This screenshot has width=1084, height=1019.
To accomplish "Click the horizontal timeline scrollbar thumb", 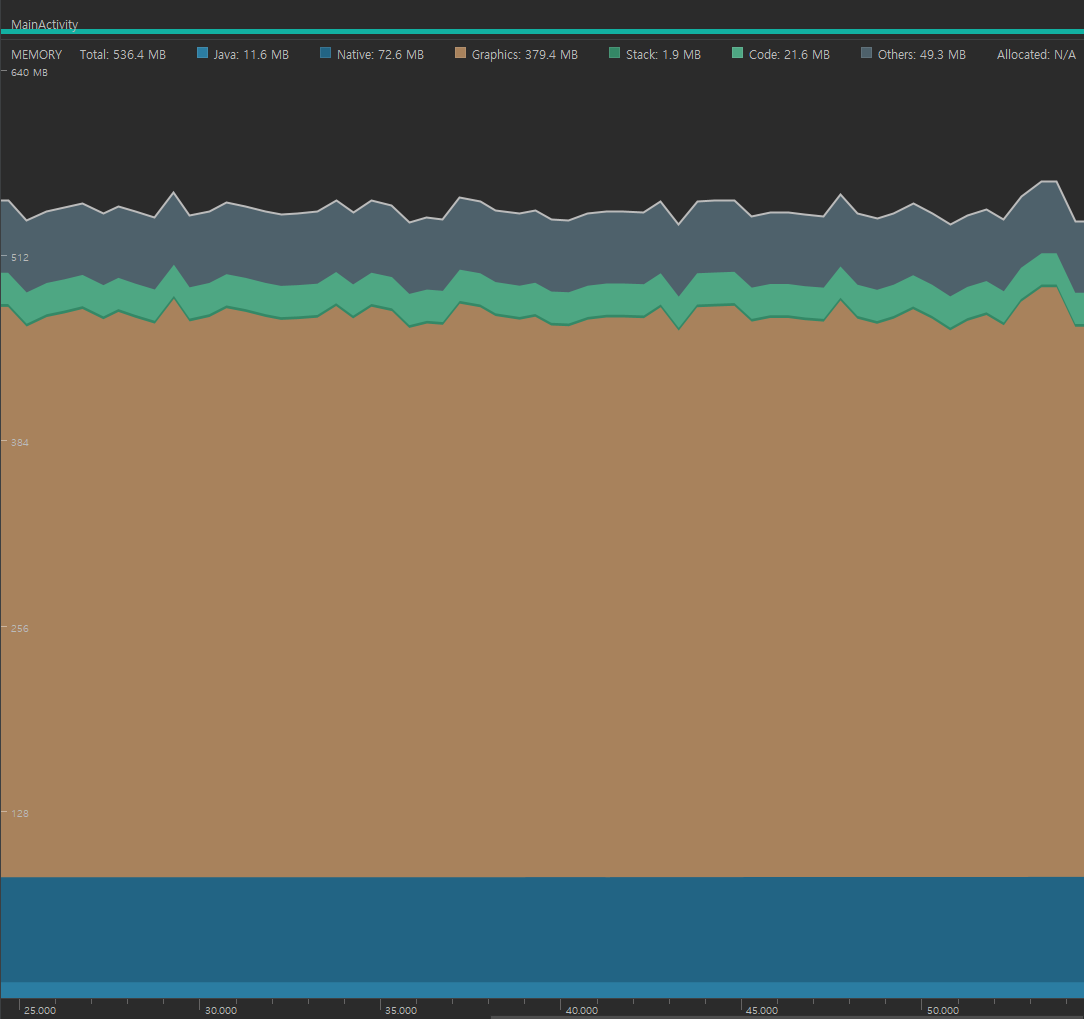I will 787,1017.
